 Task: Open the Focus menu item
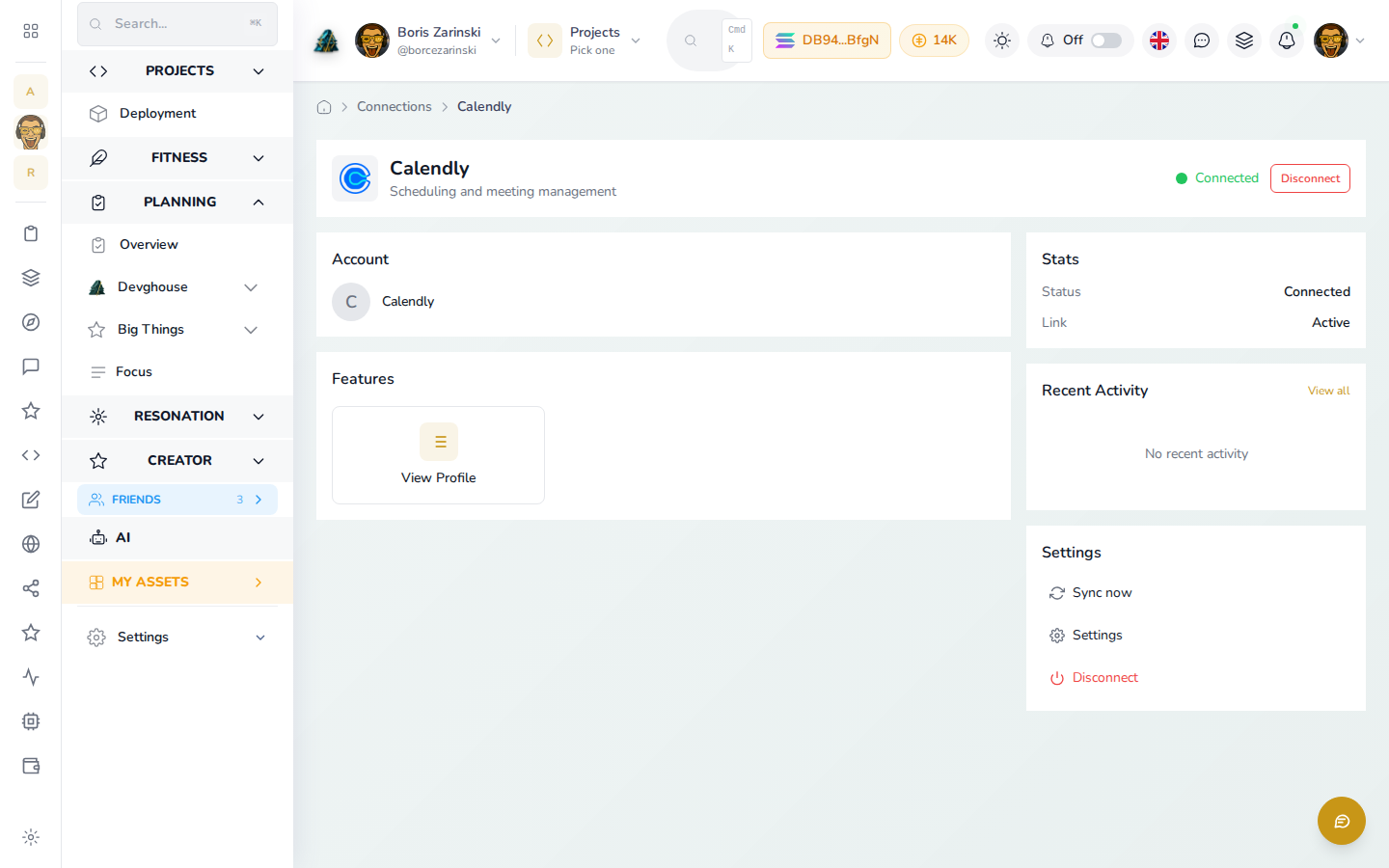[x=177, y=372]
